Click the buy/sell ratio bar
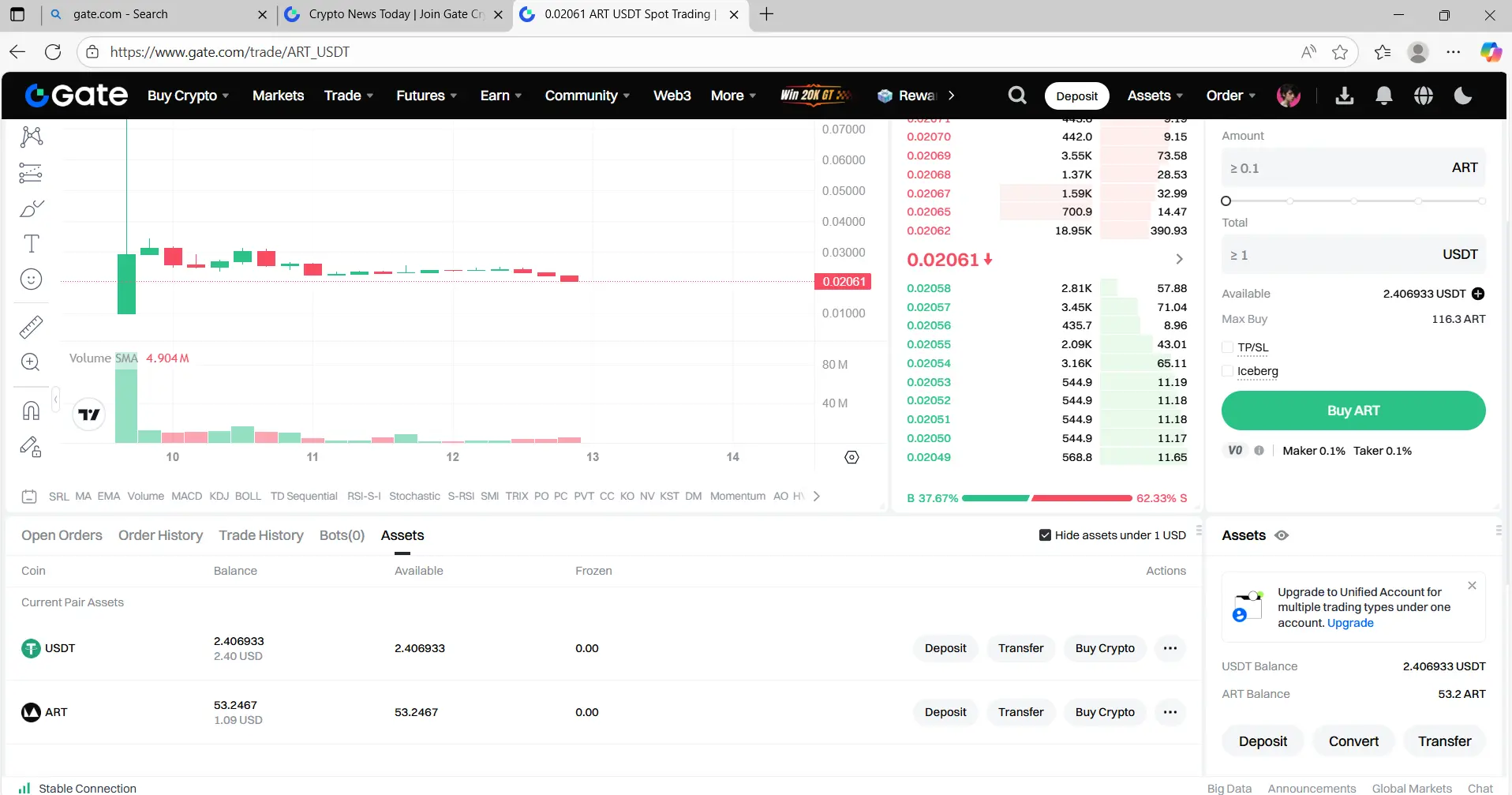The height and width of the screenshot is (795, 1512). click(x=1046, y=498)
